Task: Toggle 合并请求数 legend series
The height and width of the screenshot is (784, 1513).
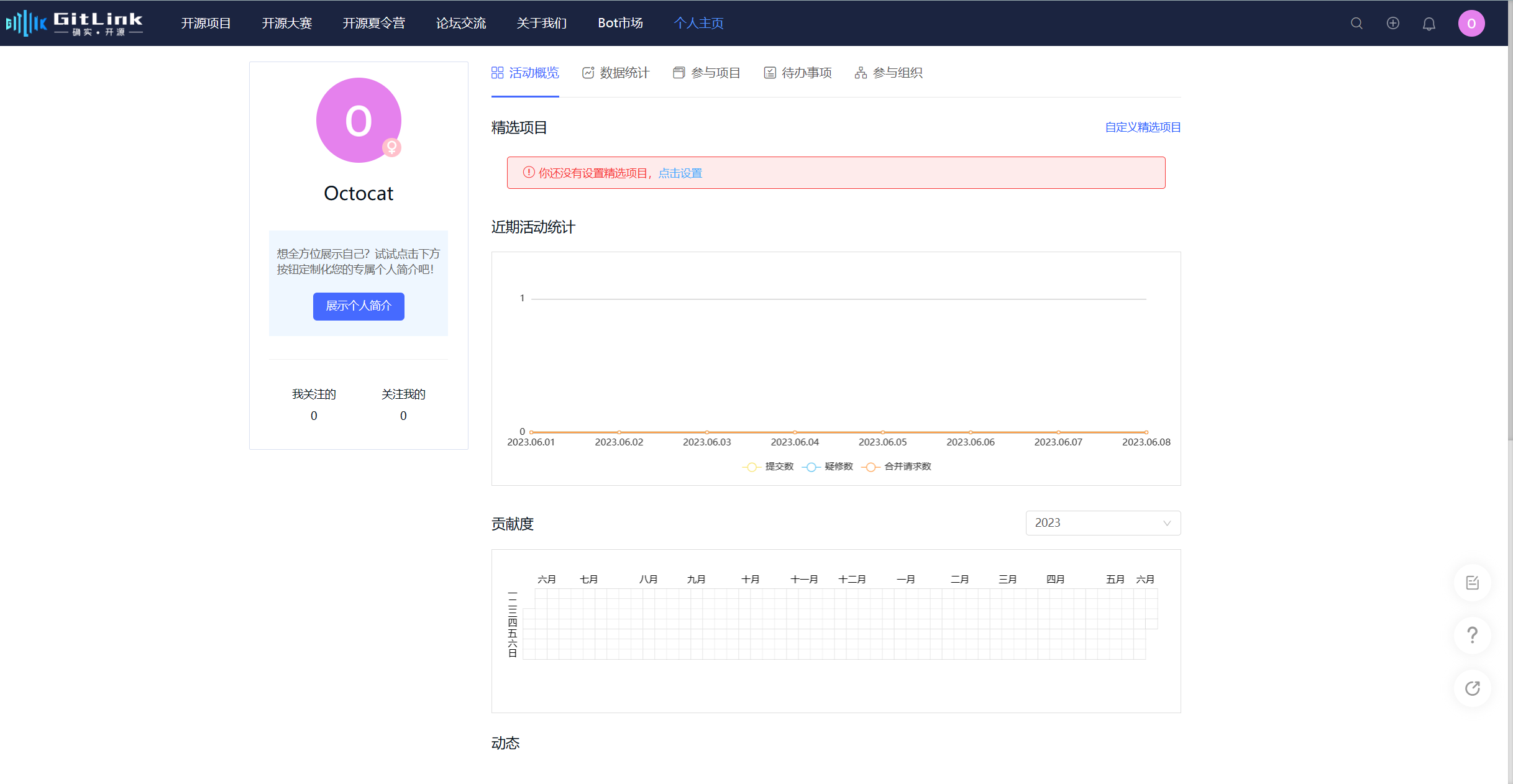Action: coord(896,467)
